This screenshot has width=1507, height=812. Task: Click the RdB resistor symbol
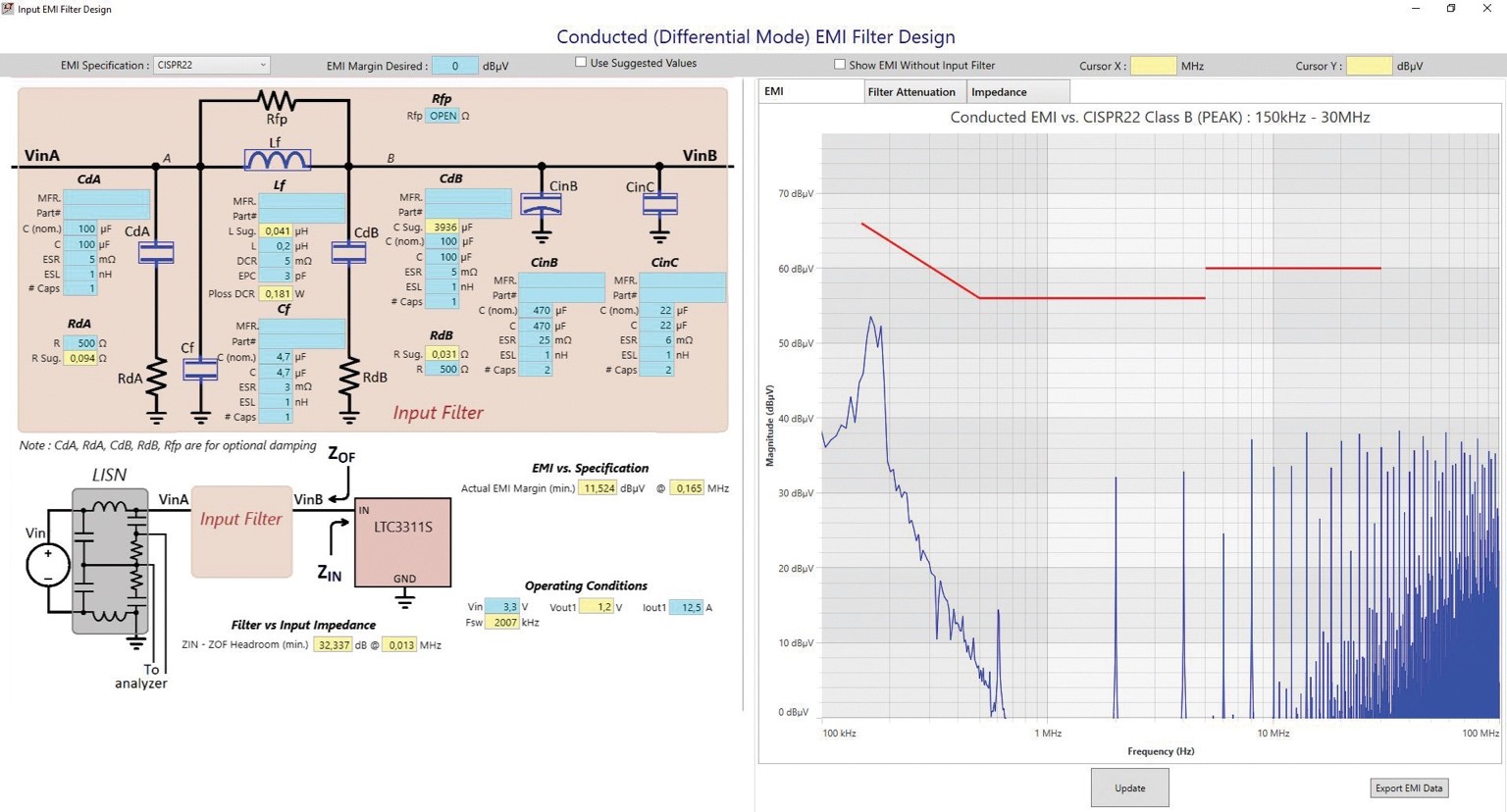coord(348,379)
